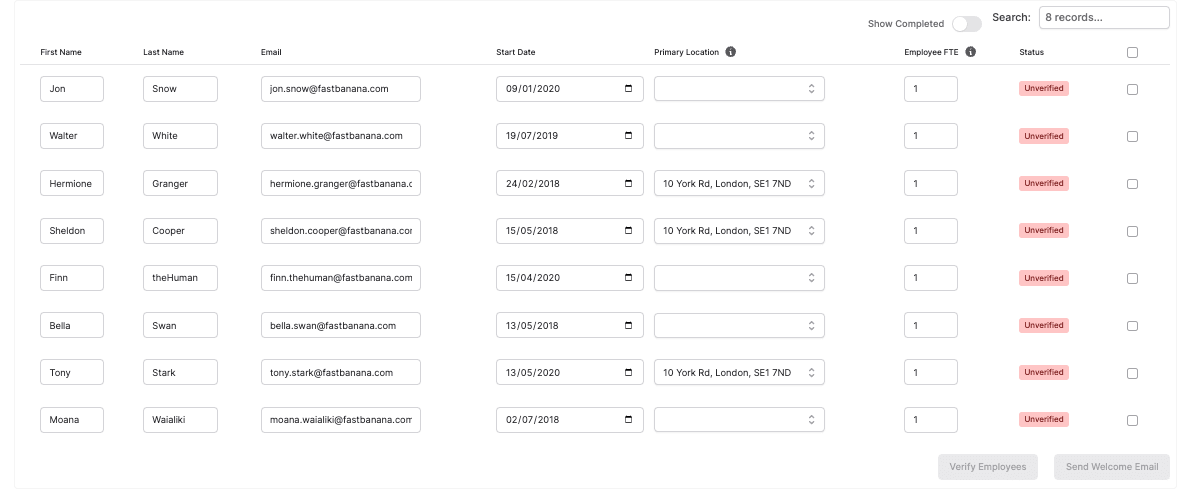Open calendar picker for Jon Snow's start date
The width and height of the screenshot is (1192, 491).
tap(628, 89)
